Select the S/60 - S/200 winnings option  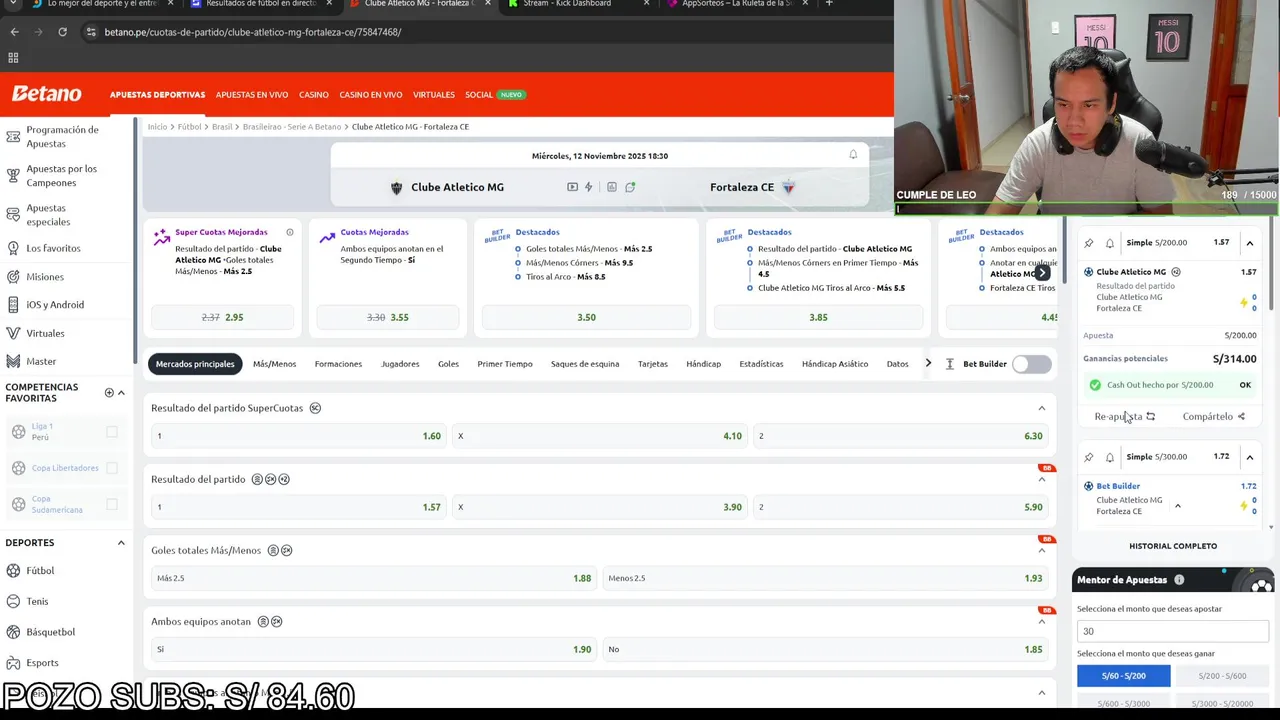1123,676
